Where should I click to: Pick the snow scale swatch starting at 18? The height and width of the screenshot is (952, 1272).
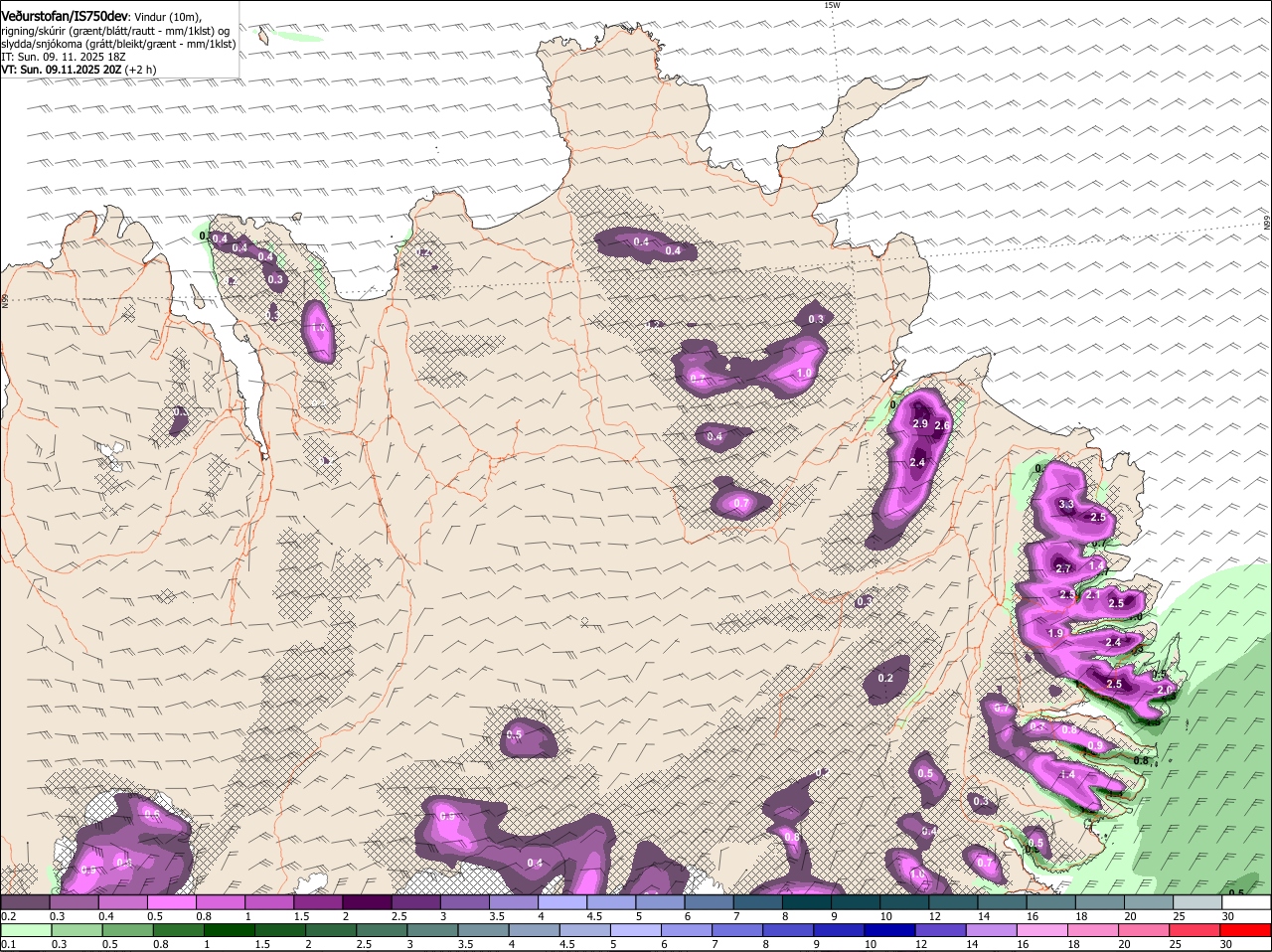[1100, 902]
